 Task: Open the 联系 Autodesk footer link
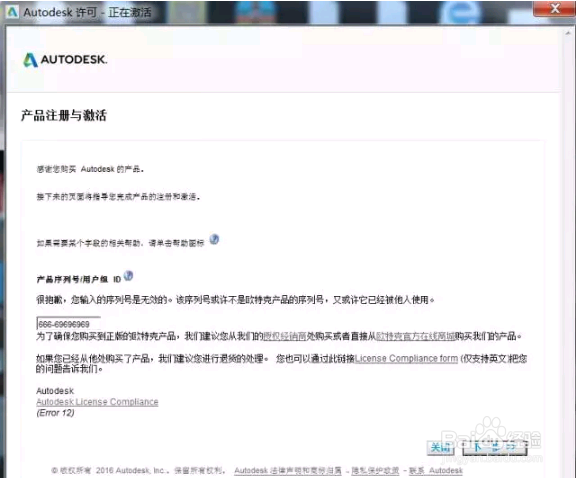436,471
